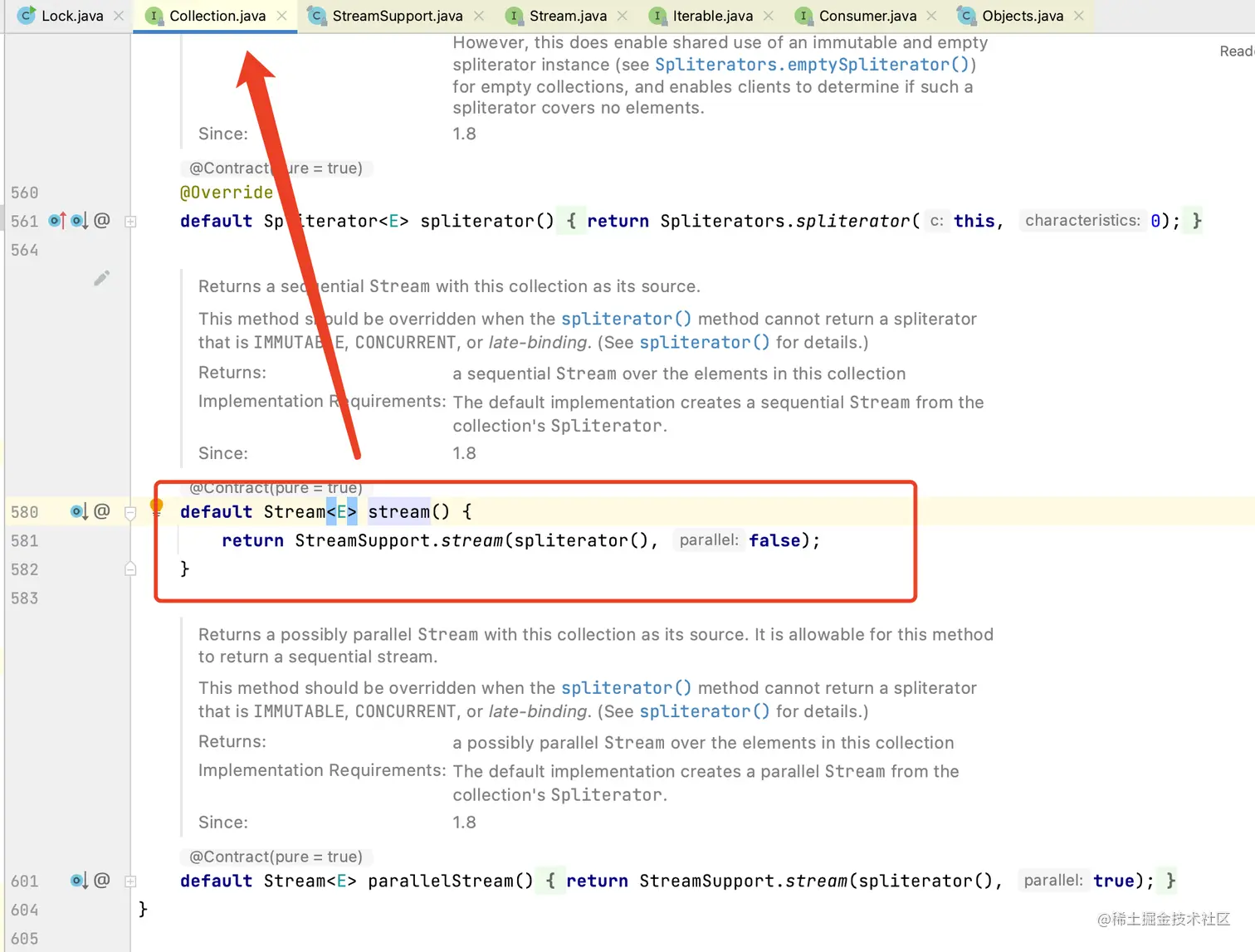Close the Collection.java tab
The height and width of the screenshot is (952, 1255).
pos(282,16)
